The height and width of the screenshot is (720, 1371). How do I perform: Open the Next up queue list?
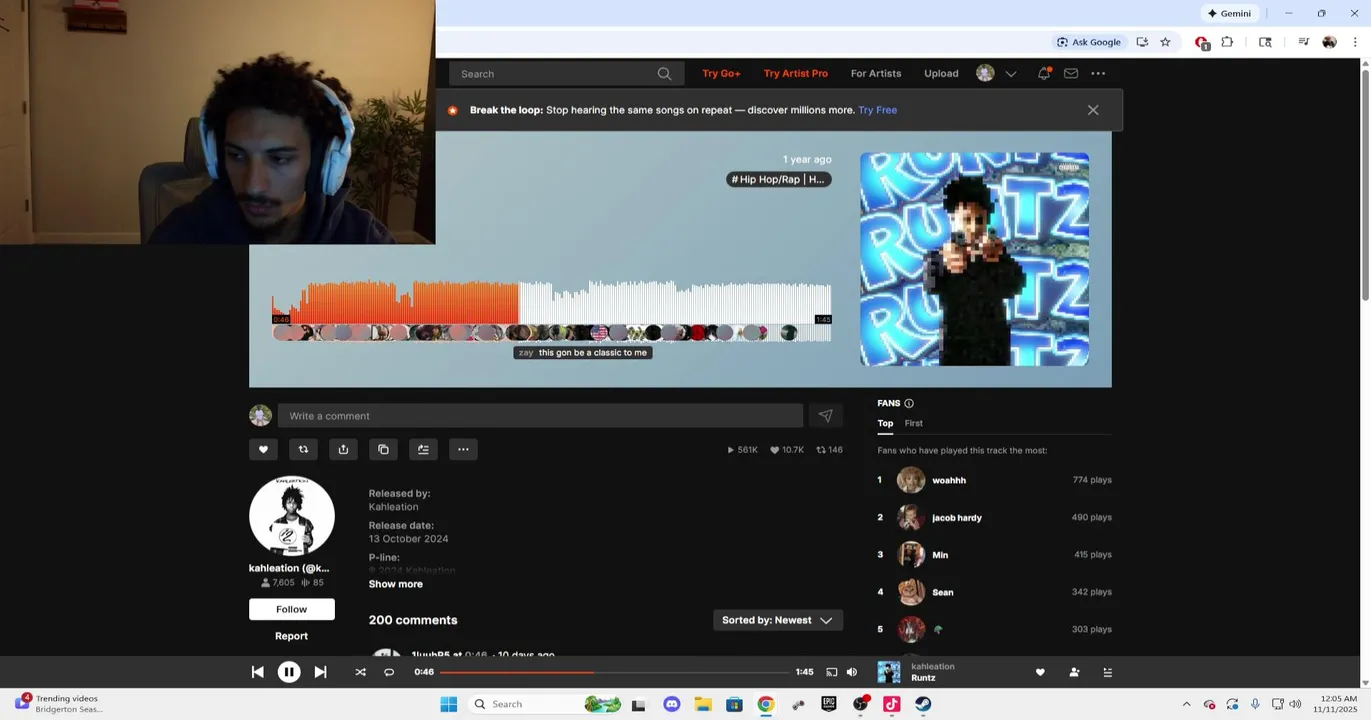click(x=1107, y=672)
